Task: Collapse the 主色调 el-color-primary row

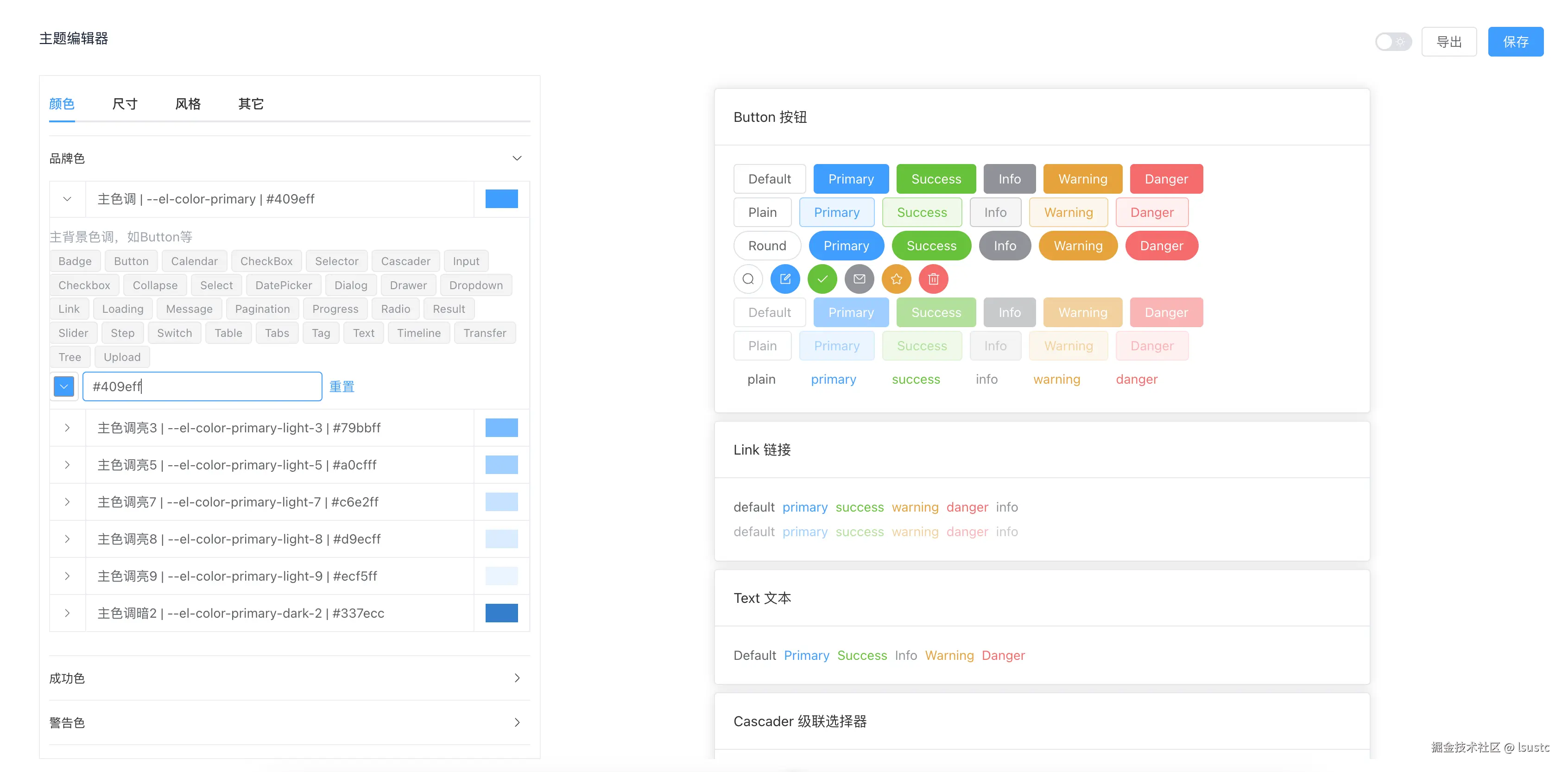Action: 67,199
